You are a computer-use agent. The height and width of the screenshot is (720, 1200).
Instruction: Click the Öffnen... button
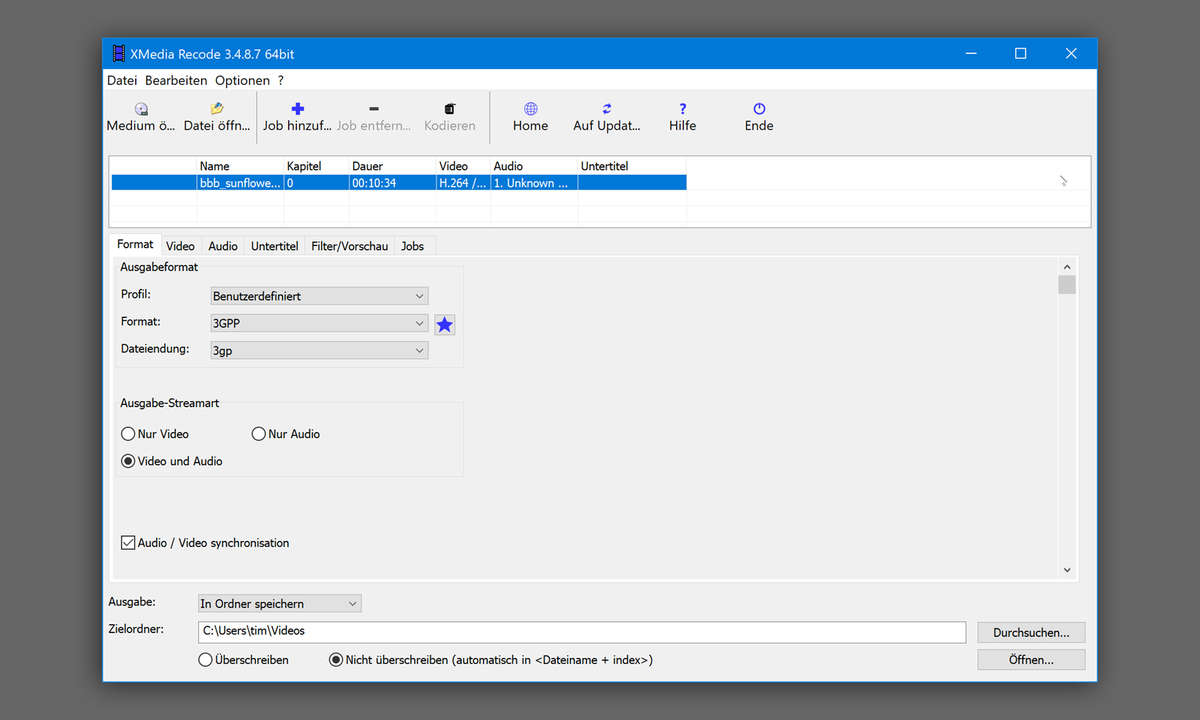coord(1031,660)
